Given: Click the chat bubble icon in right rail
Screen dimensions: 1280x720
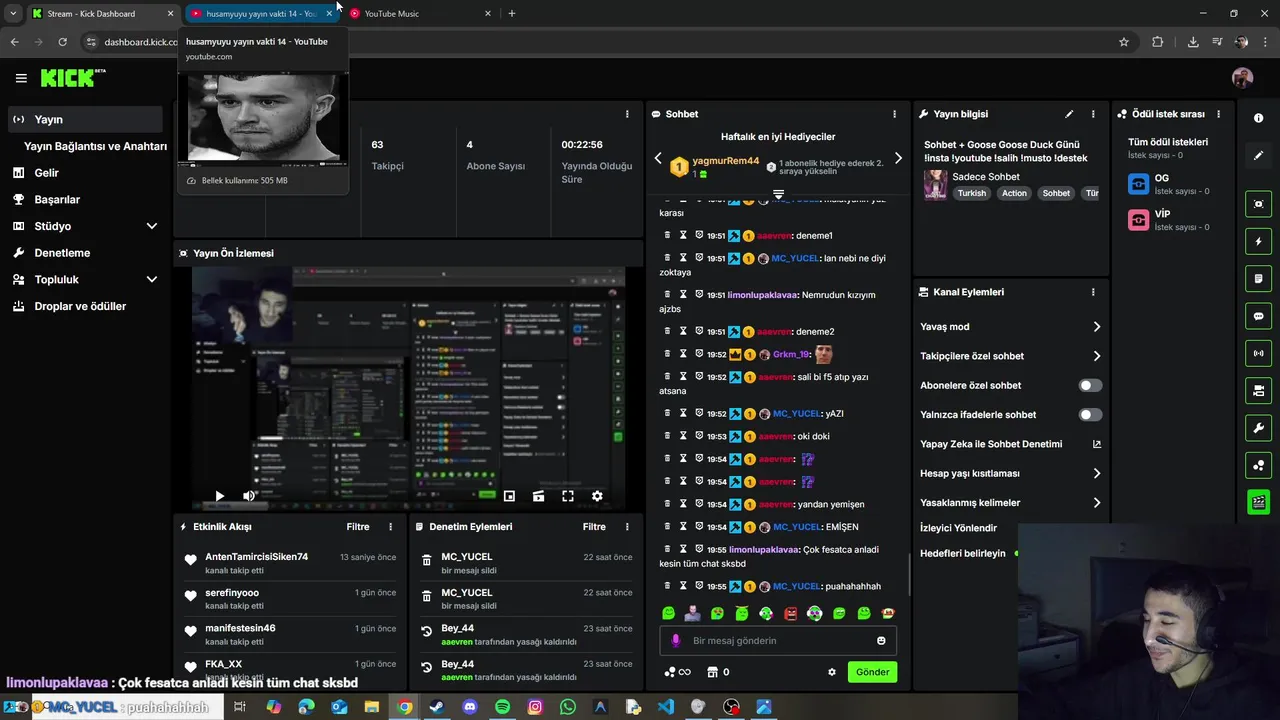Looking at the screenshot, I should 1258,316.
